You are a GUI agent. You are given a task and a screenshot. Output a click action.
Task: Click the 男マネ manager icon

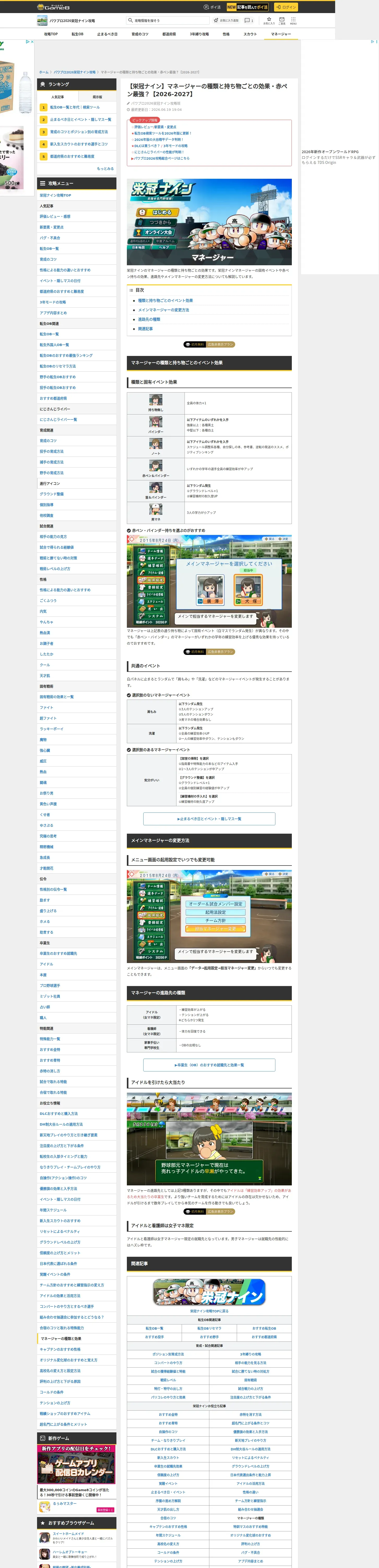[x=156, y=510]
